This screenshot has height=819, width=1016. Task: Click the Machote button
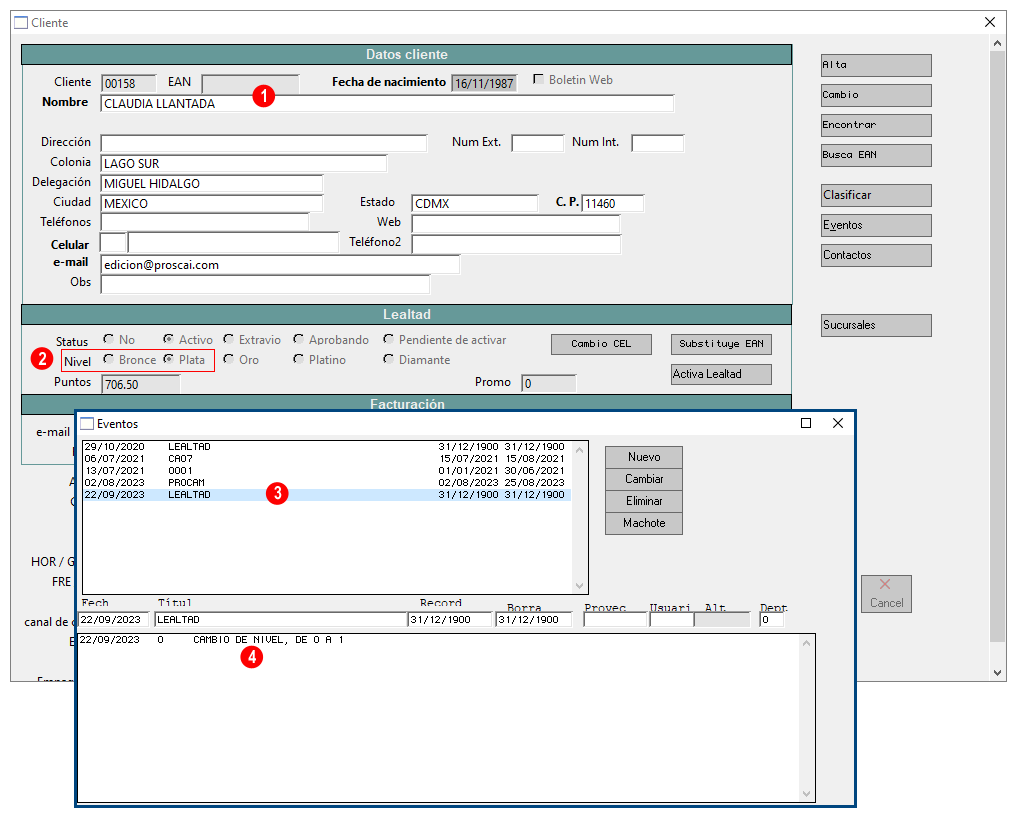click(644, 524)
